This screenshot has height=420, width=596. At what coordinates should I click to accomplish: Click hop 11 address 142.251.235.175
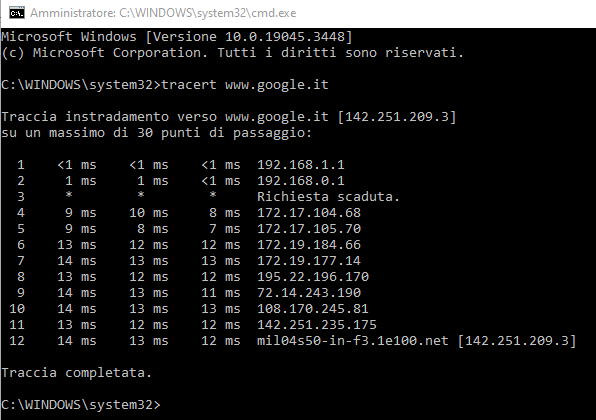tap(317, 325)
